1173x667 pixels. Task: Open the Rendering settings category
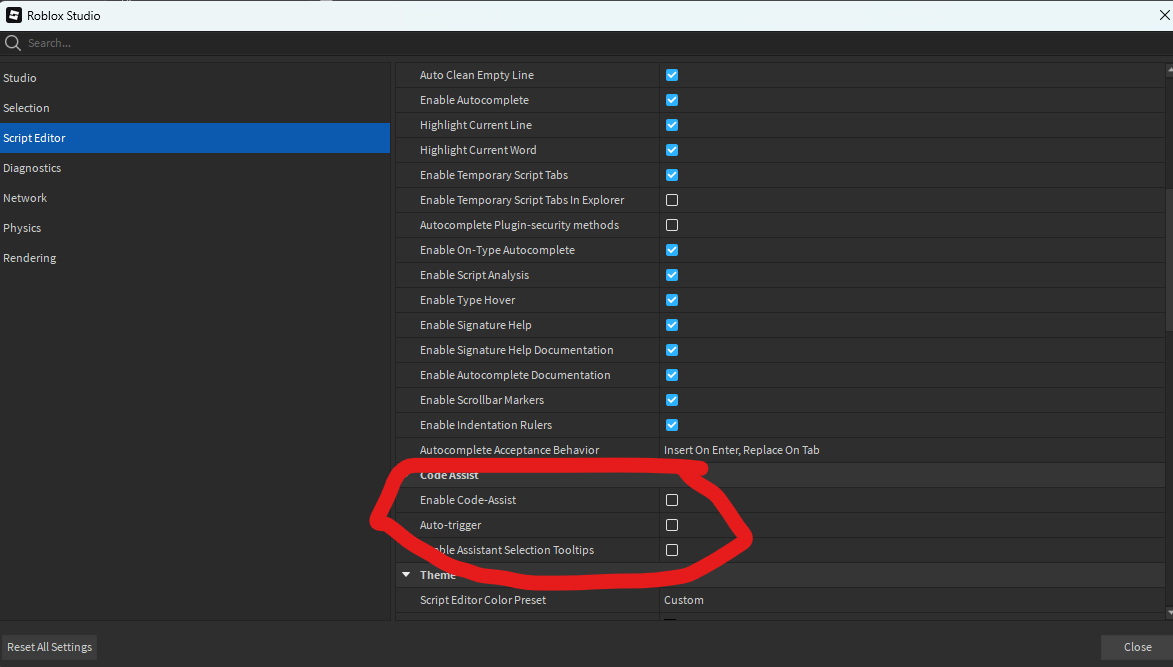pos(195,257)
